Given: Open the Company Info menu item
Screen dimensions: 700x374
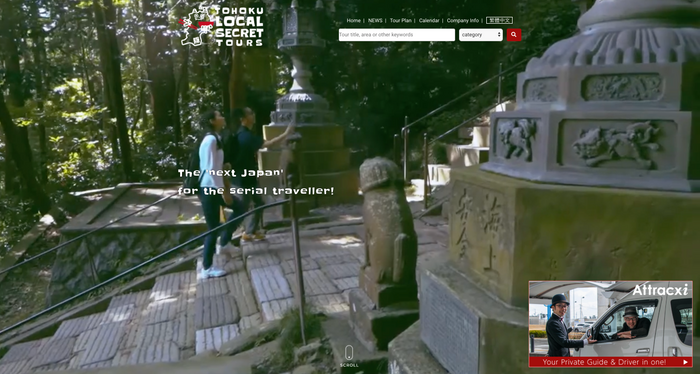Looking at the screenshot, I should pyautogui.click(x=462, y=21).
